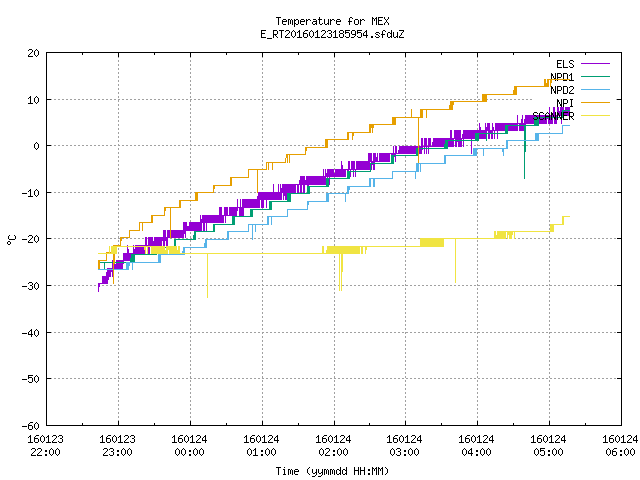
Task: Click the x-axis label 160124 06:00
Action: coord(620,446)
